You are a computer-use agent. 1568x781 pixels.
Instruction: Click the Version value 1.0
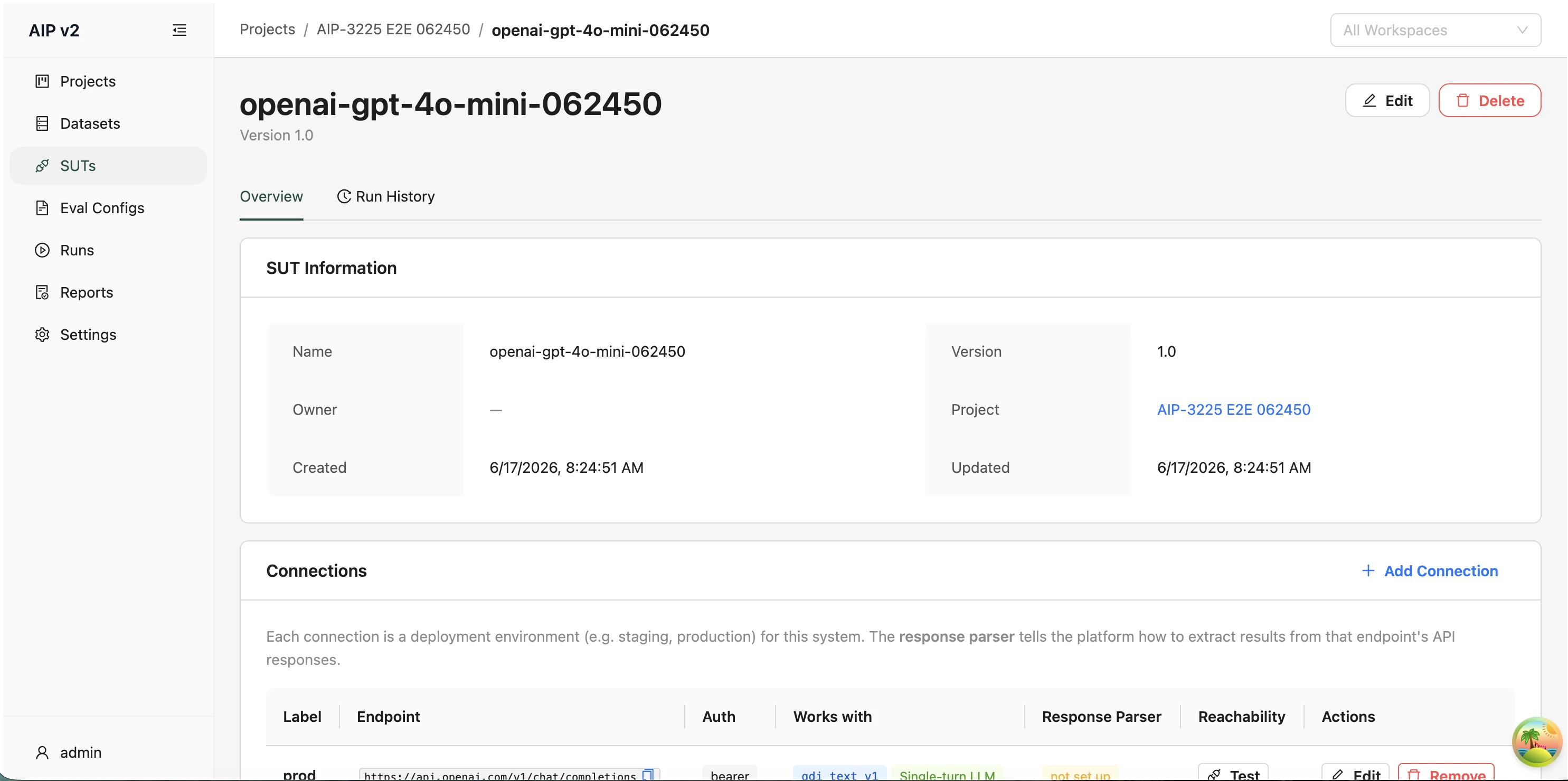coord(1166,351)
